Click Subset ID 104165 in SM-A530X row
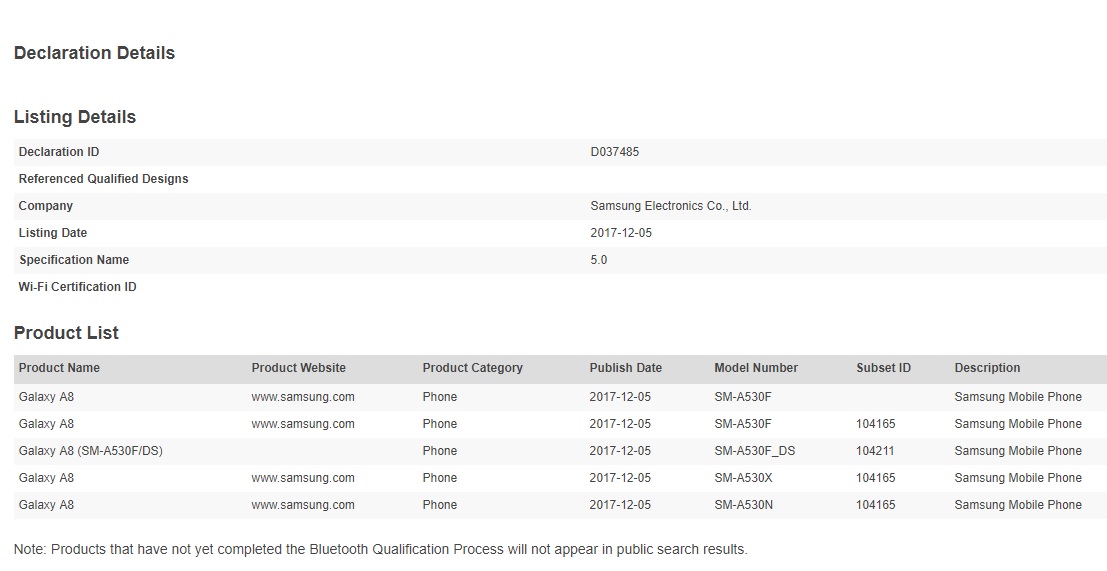This screenshot has width=1107, height=571. click(x=875, y=478)
